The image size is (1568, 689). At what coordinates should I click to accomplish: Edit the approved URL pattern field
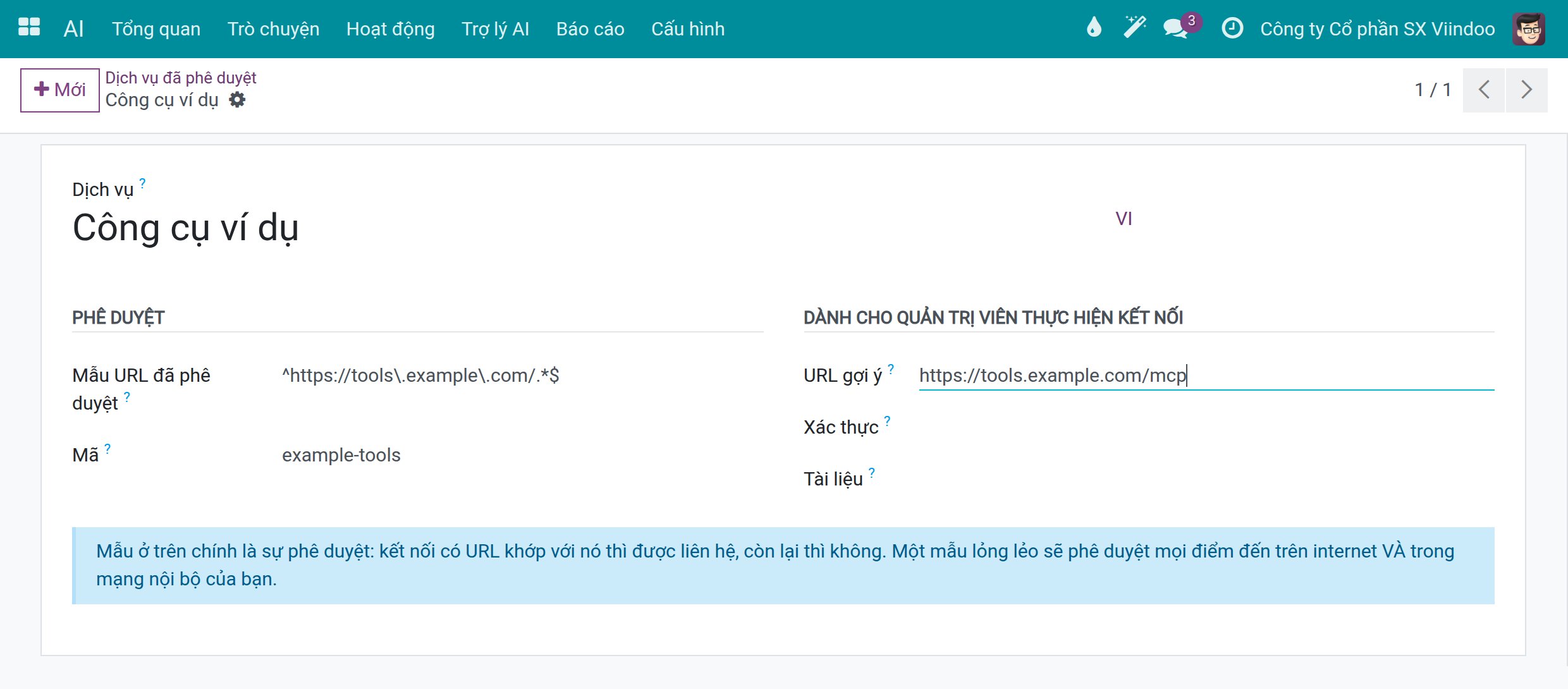522,375
